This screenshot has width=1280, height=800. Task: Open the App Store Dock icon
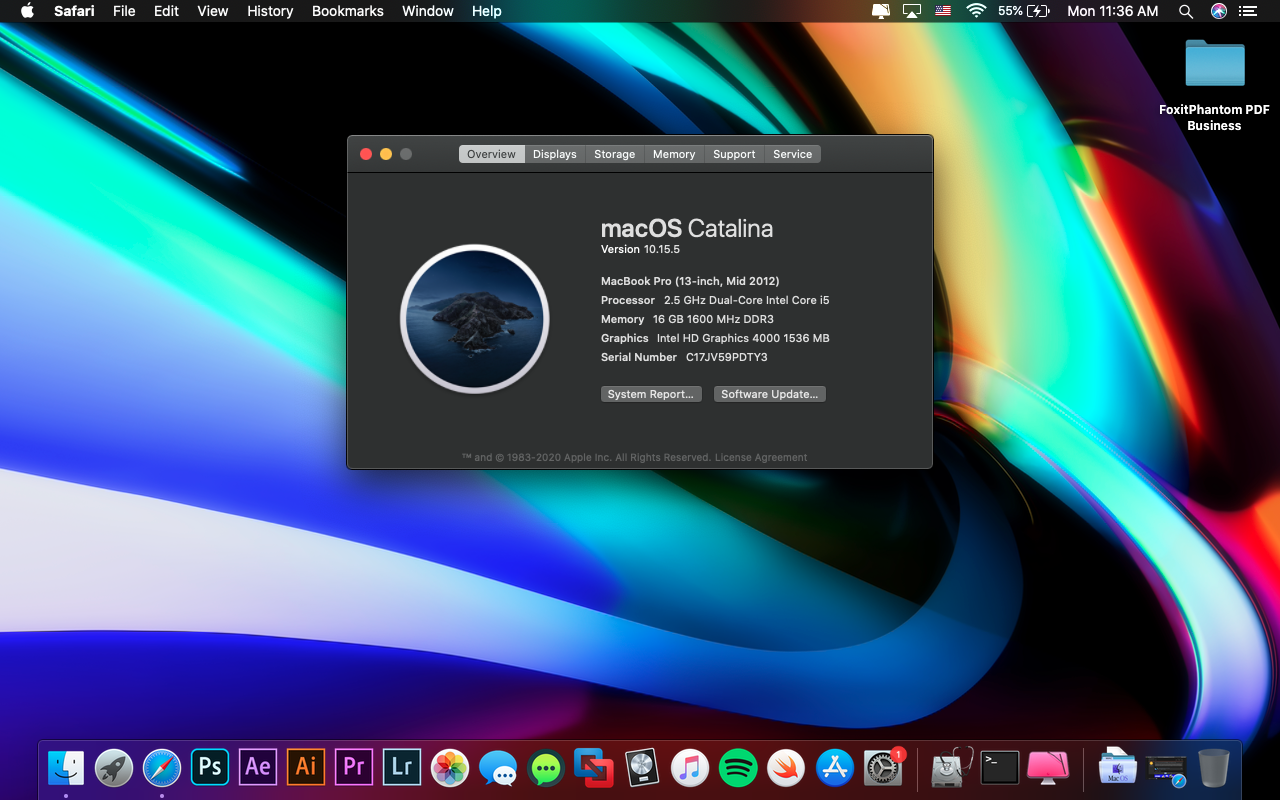click(x=834, y=768)
